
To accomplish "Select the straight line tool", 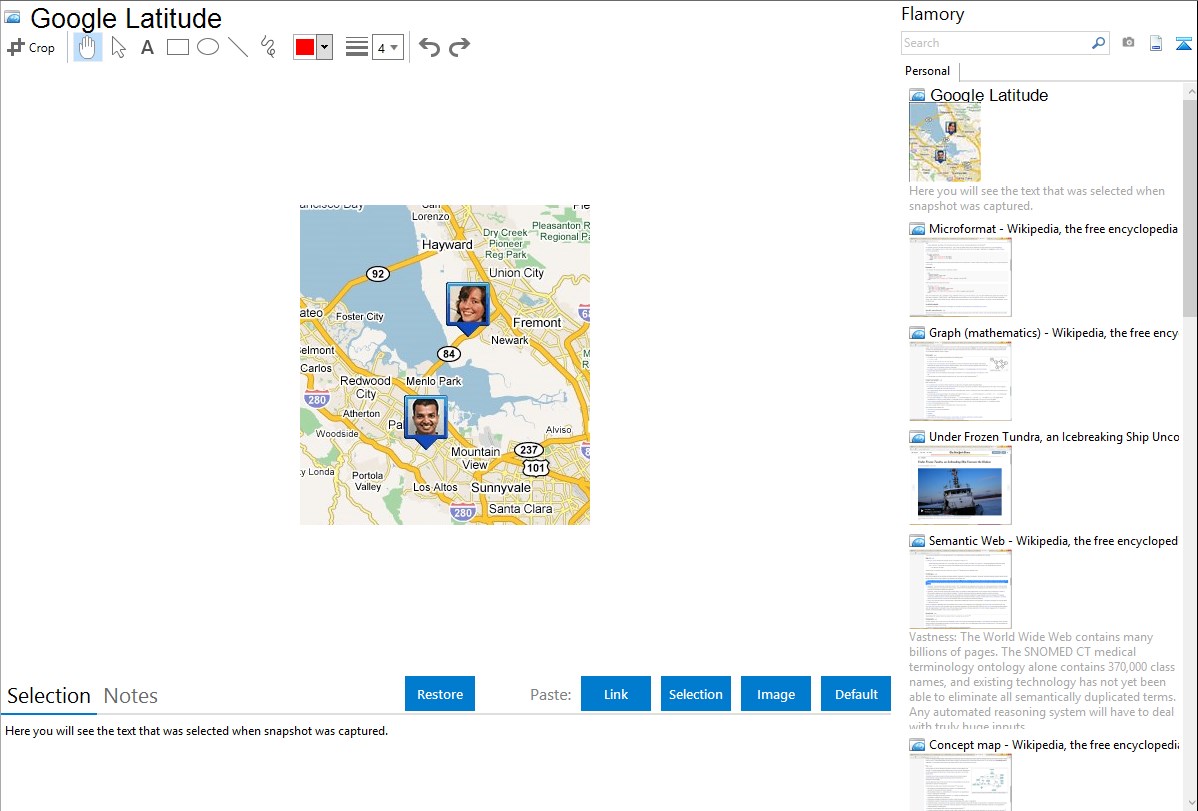I will pos(238,47).
